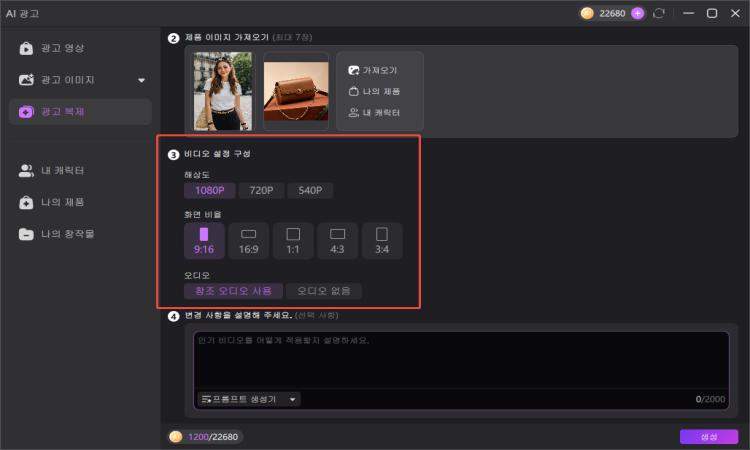Click the 광고 이미지 picture icon
Image resolution: width=750 pixels, height=450 pixels.
click(26, 80)
